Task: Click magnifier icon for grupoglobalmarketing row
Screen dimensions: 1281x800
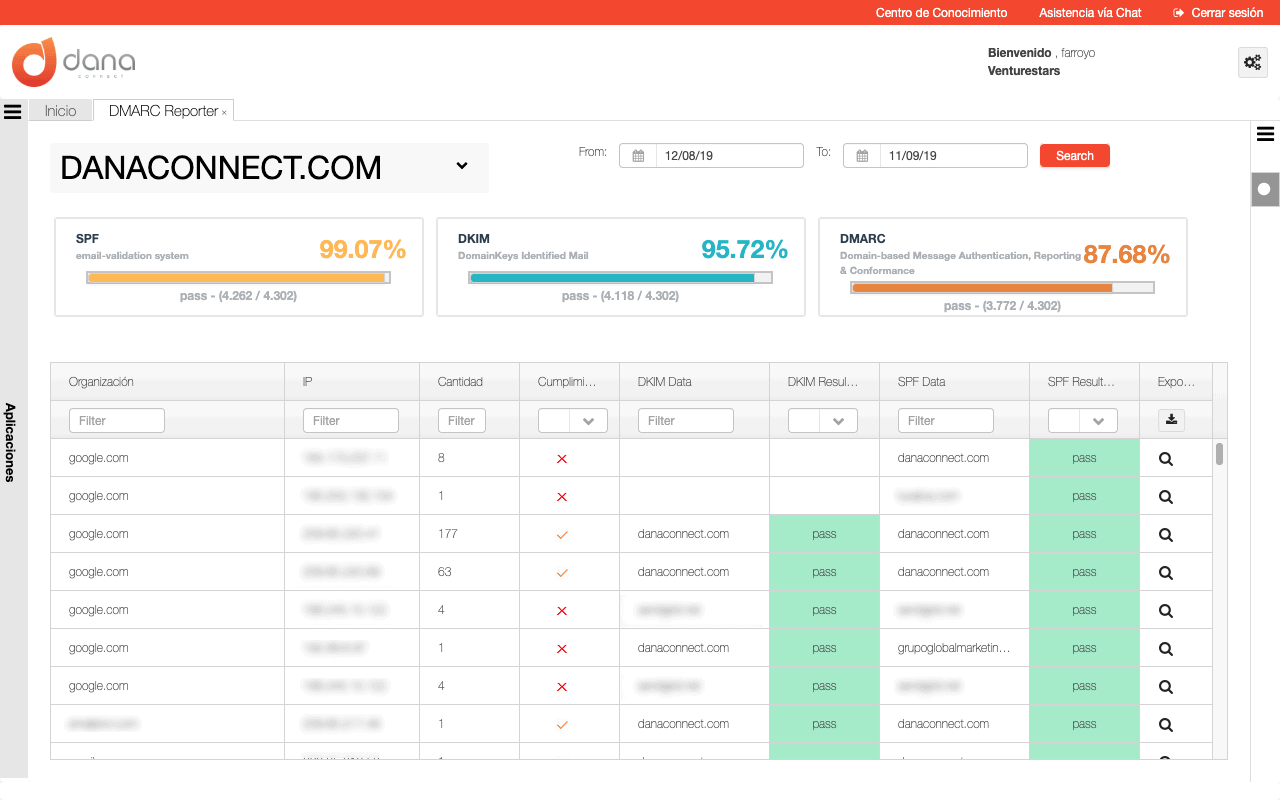Action: coord(1165,649)
